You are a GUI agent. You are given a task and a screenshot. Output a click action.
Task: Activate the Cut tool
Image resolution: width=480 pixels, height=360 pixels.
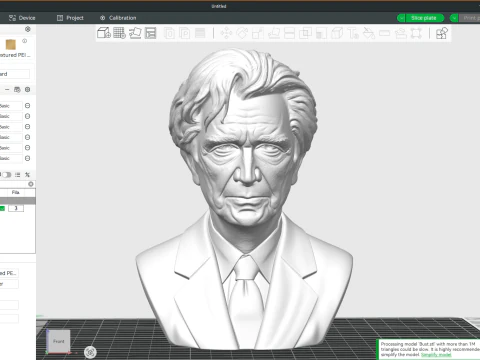[289, 33]
